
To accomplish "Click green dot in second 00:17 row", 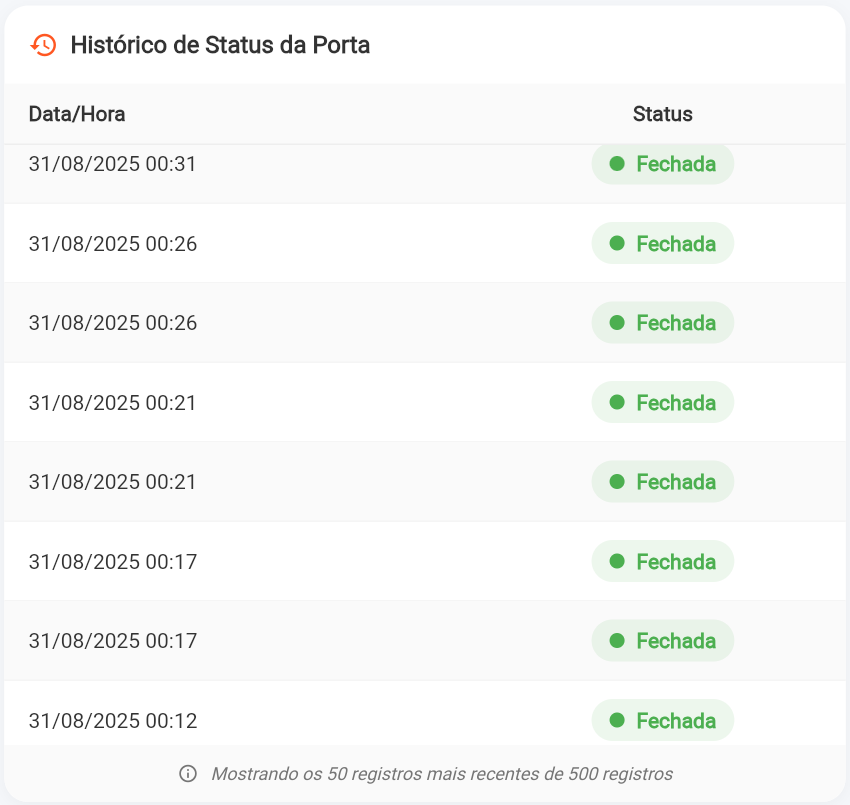I will (x=617, y=641).
